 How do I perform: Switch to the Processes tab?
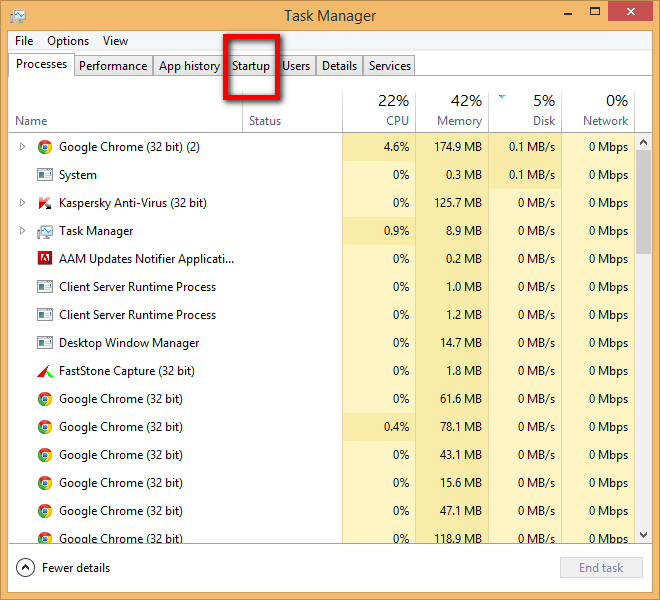41,64
